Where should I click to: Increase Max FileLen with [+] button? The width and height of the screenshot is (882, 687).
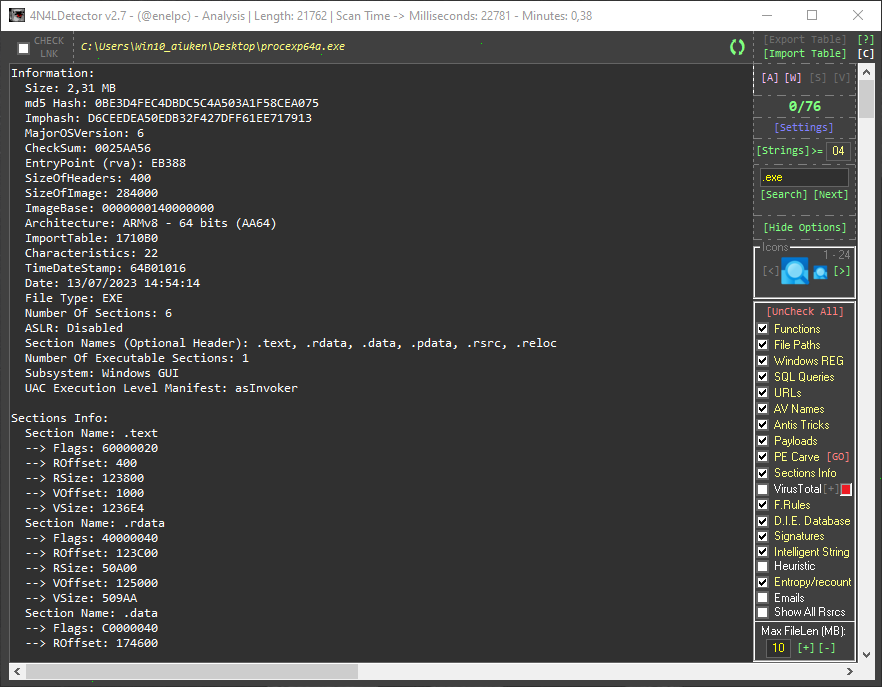tap(806, 648)
